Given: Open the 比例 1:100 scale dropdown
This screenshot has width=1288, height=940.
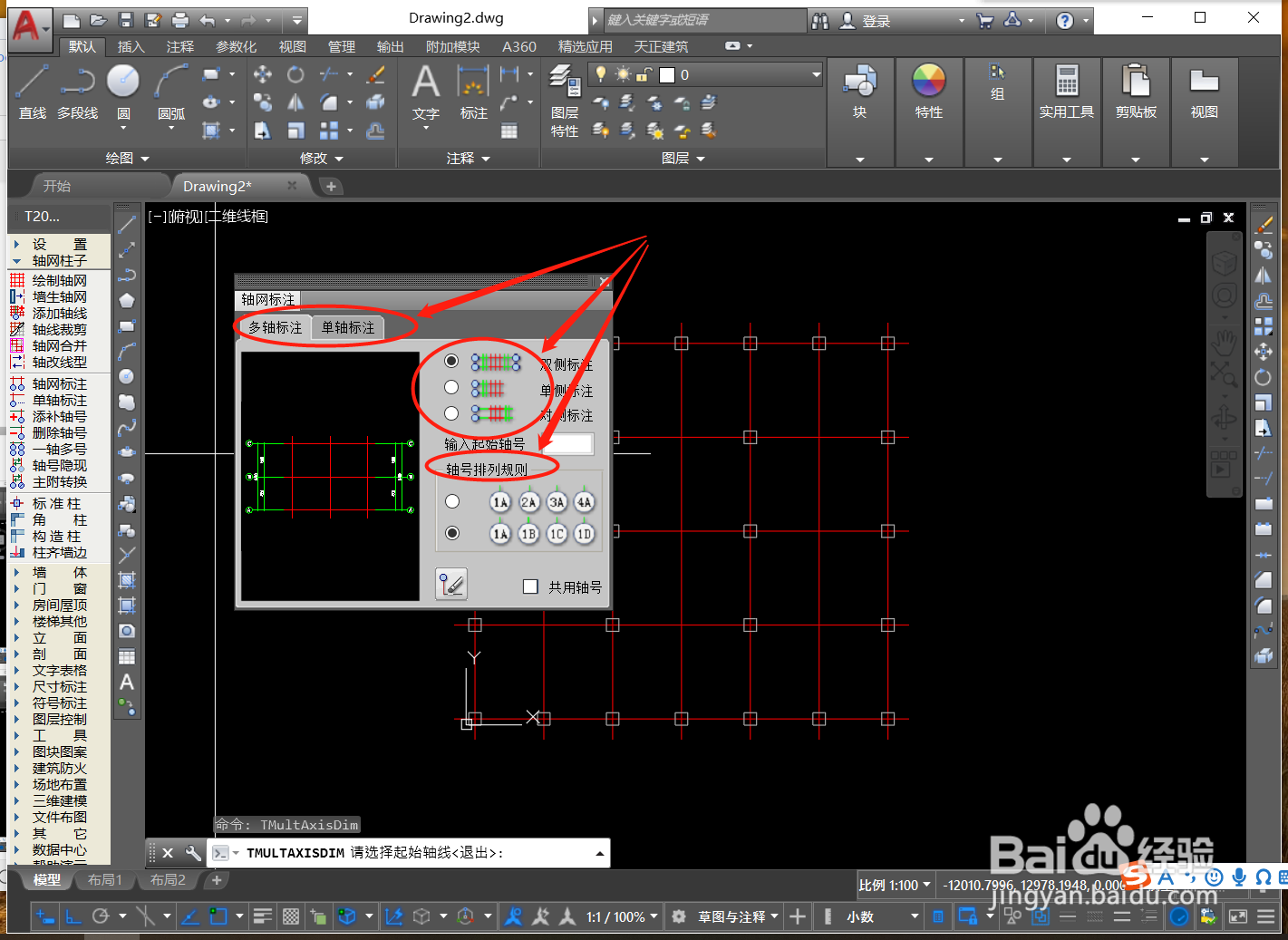Looking at the screenshot, I should [x=895, y=885].
